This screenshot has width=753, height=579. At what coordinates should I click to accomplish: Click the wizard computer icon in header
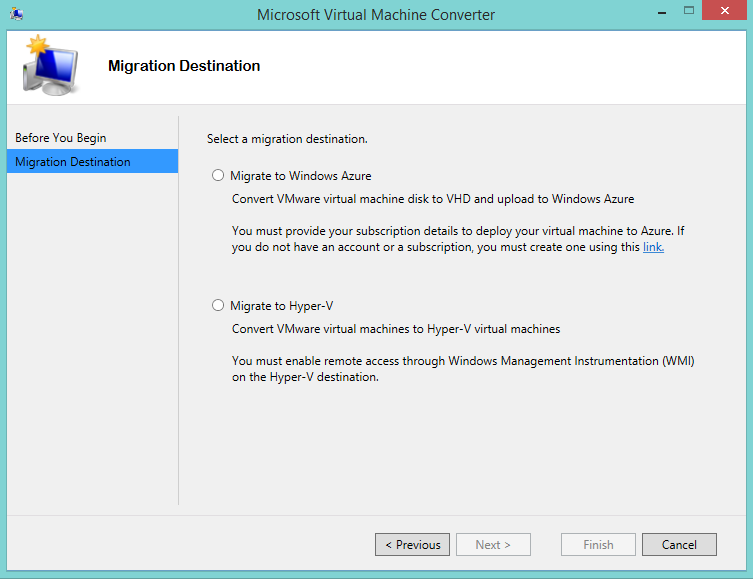[x=50, y=65]
